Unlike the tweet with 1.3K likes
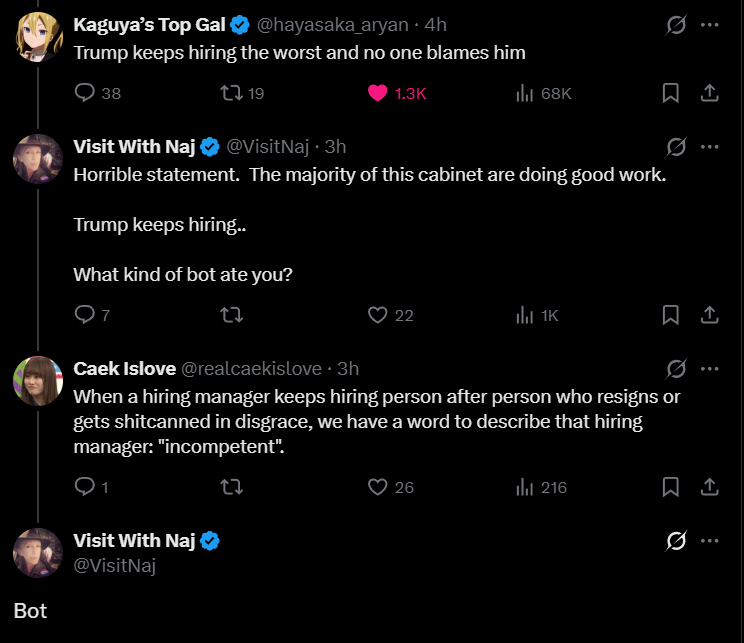Screen dimensions: 744x643 pos(377,93)
